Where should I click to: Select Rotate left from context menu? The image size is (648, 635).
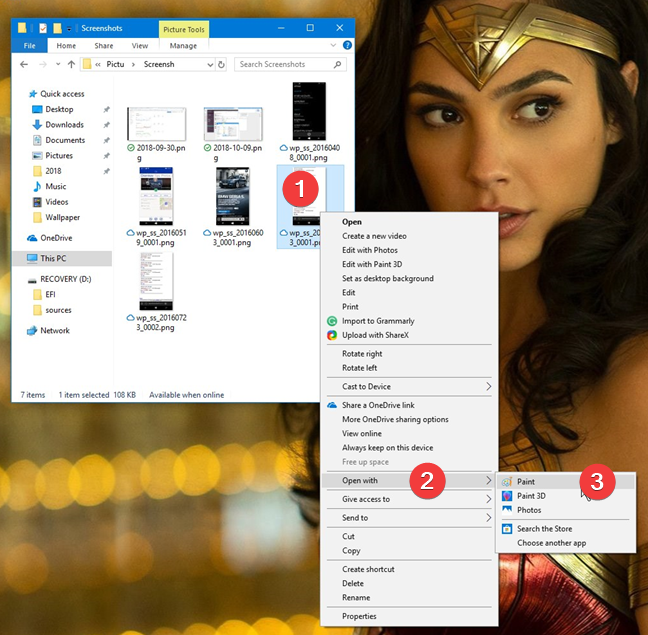[360, 368]
